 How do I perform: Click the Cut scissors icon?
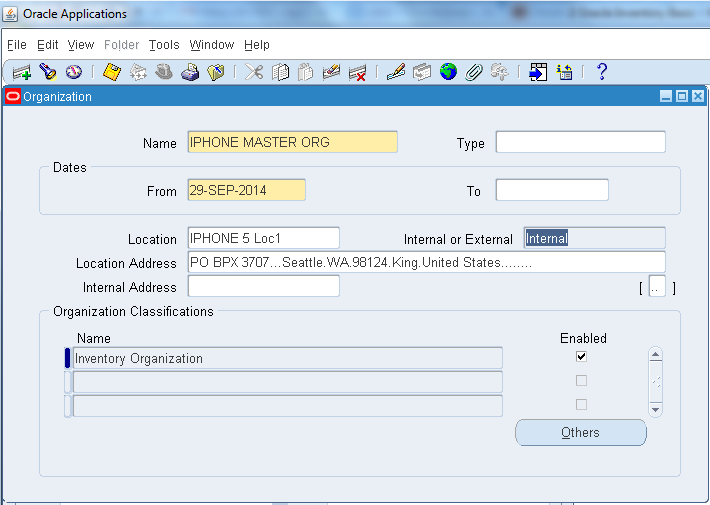254,72
